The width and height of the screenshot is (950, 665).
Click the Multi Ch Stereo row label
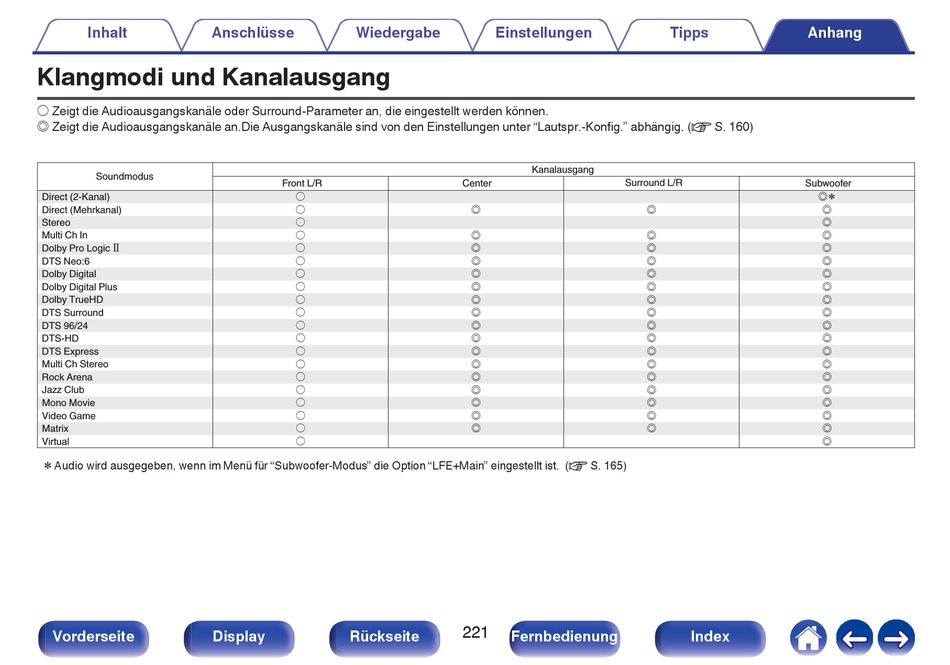pyautogui.click(x=75, y=365)
